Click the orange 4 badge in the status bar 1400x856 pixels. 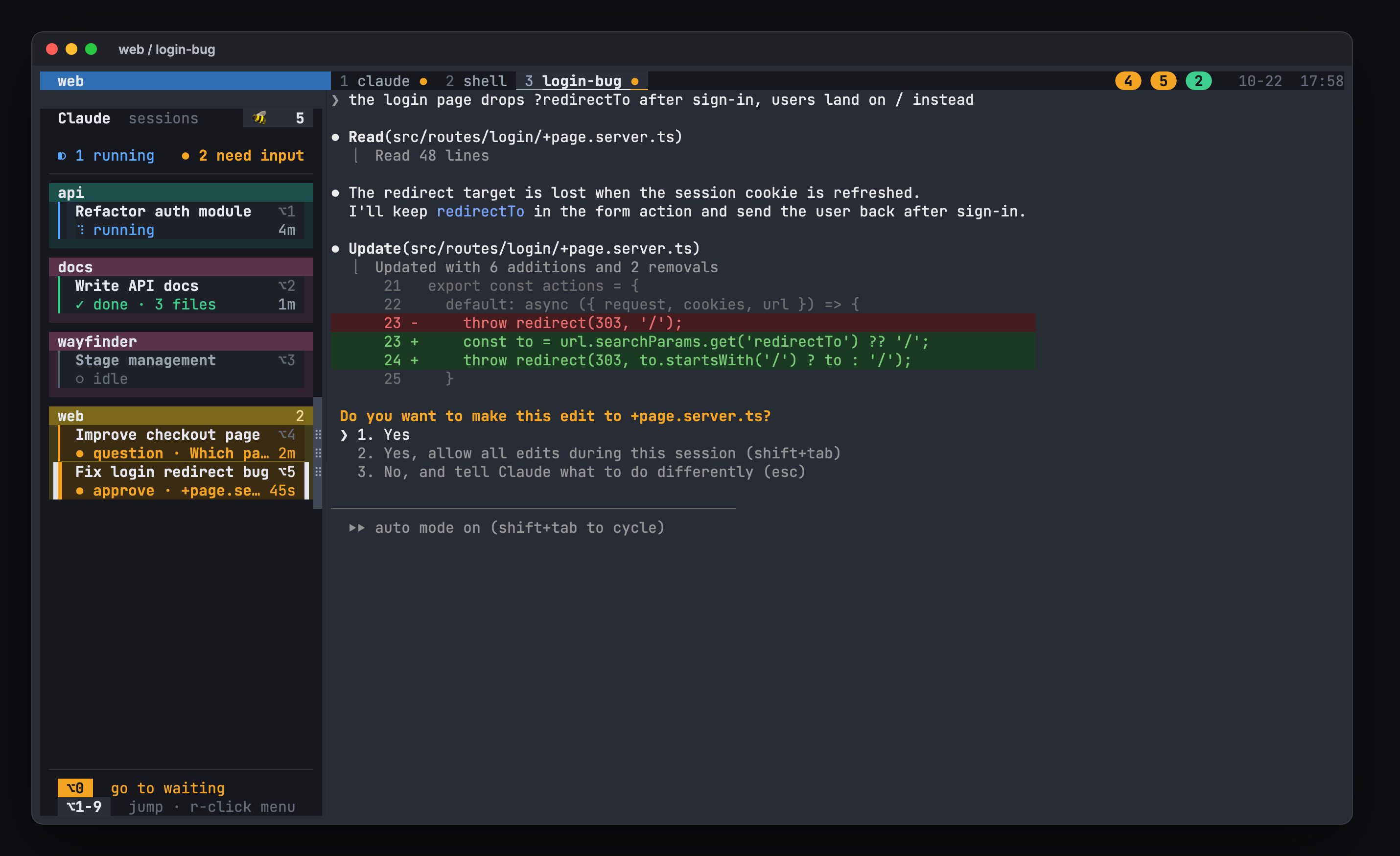coord(1128,81)
